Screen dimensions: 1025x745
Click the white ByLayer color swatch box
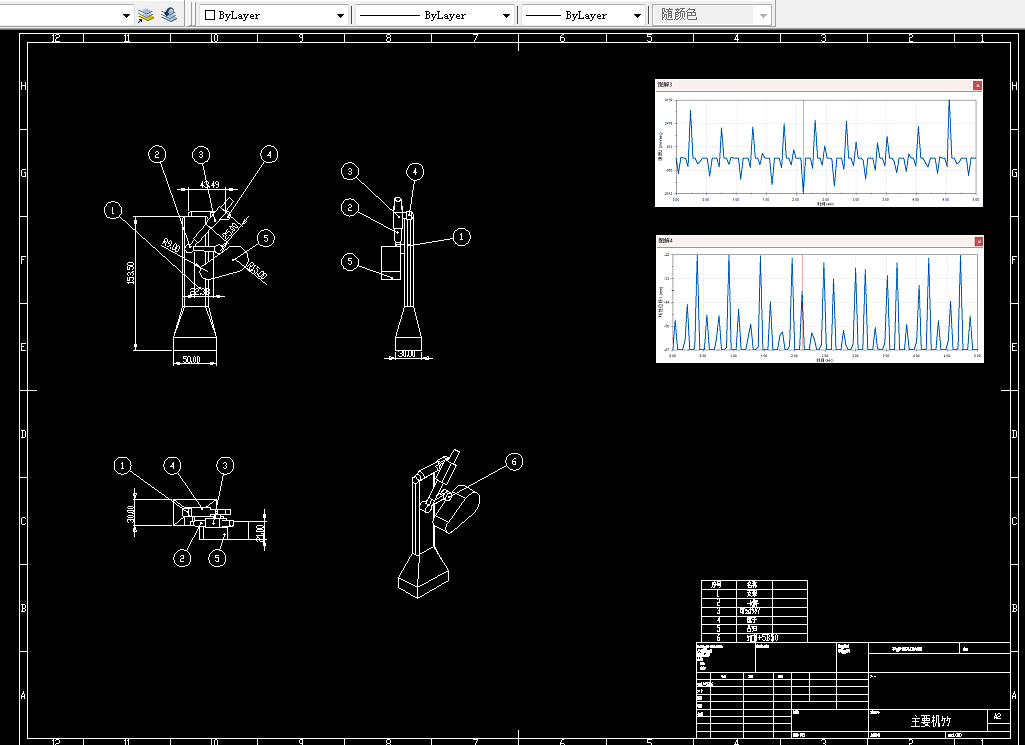pos(210,15)
